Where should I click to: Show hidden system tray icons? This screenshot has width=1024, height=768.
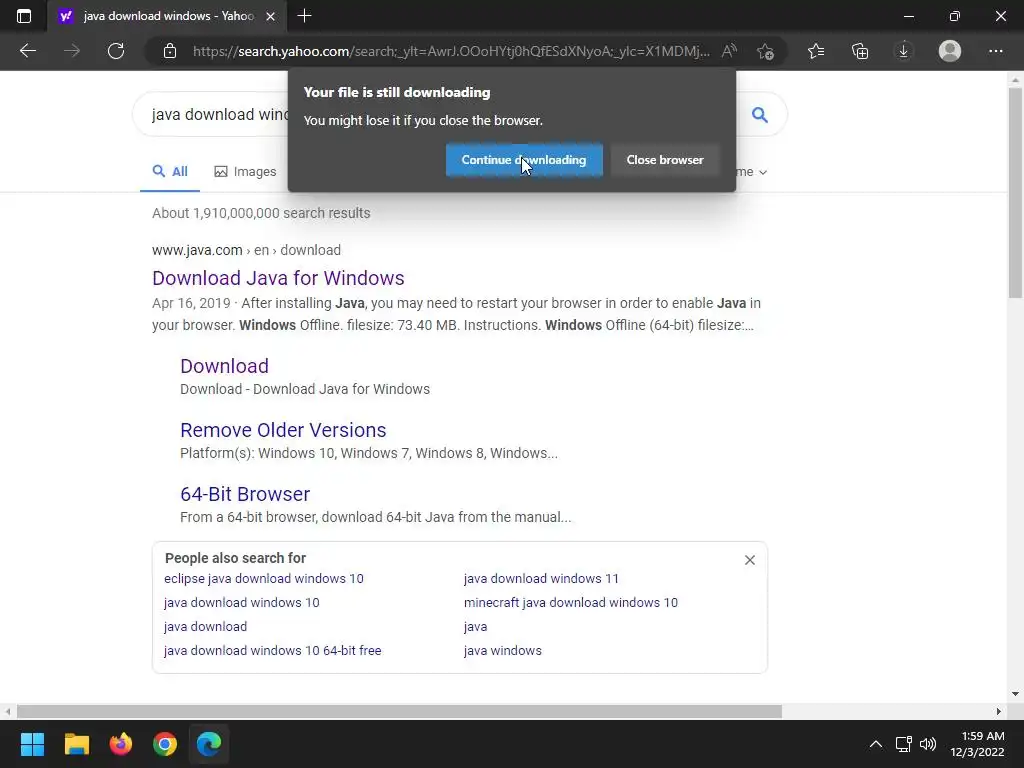876,744
